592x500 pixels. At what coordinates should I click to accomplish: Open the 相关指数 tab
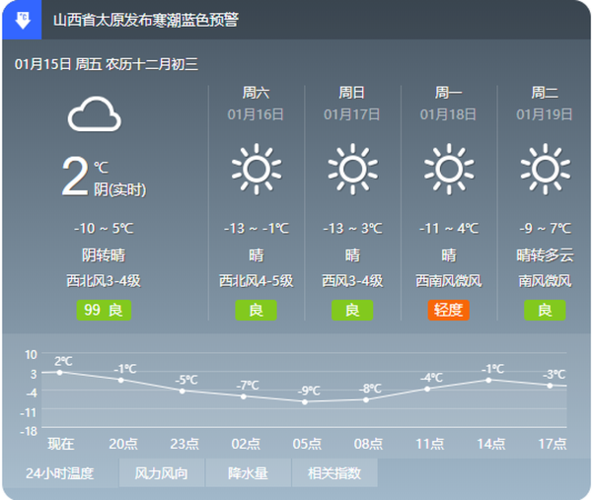click(x=335, y=473)
